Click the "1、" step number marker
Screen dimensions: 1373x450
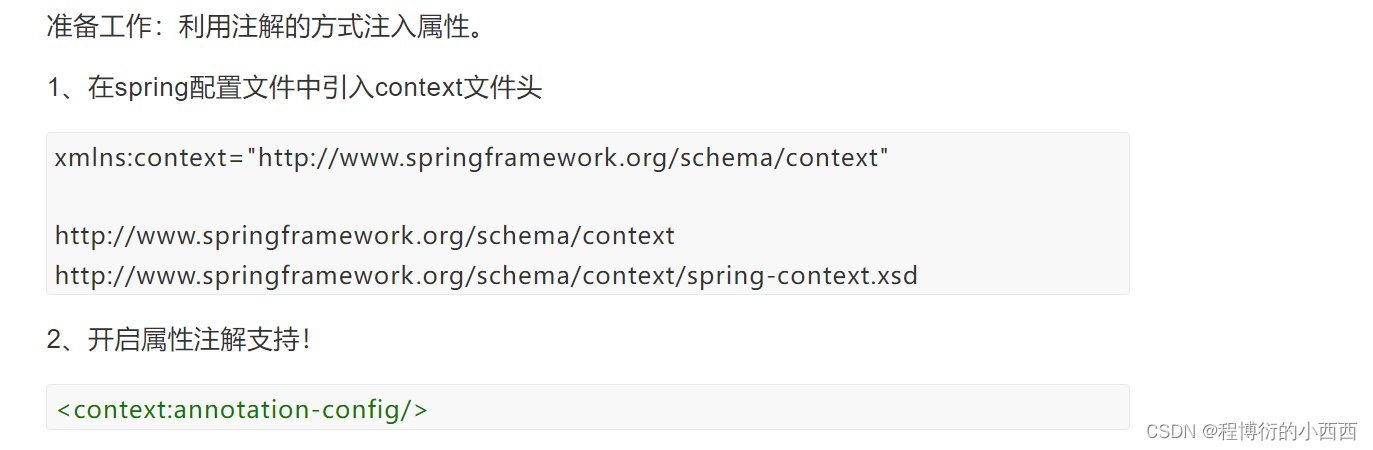[67, 88]
